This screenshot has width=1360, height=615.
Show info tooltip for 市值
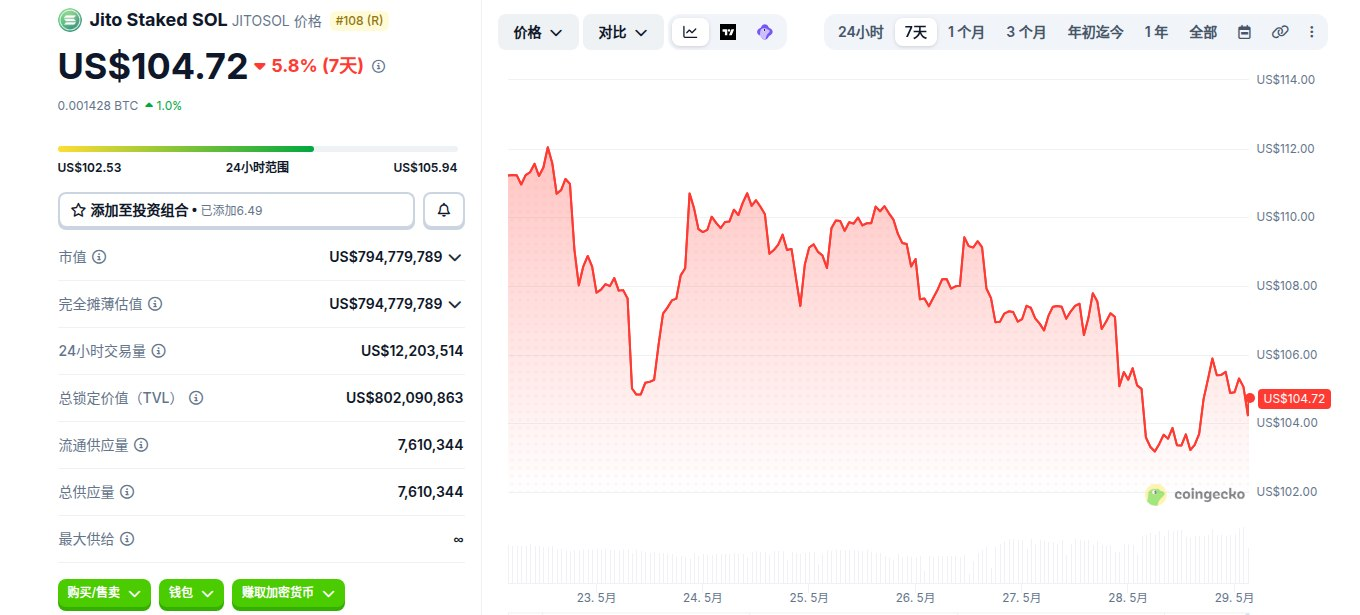pos(99,257)
